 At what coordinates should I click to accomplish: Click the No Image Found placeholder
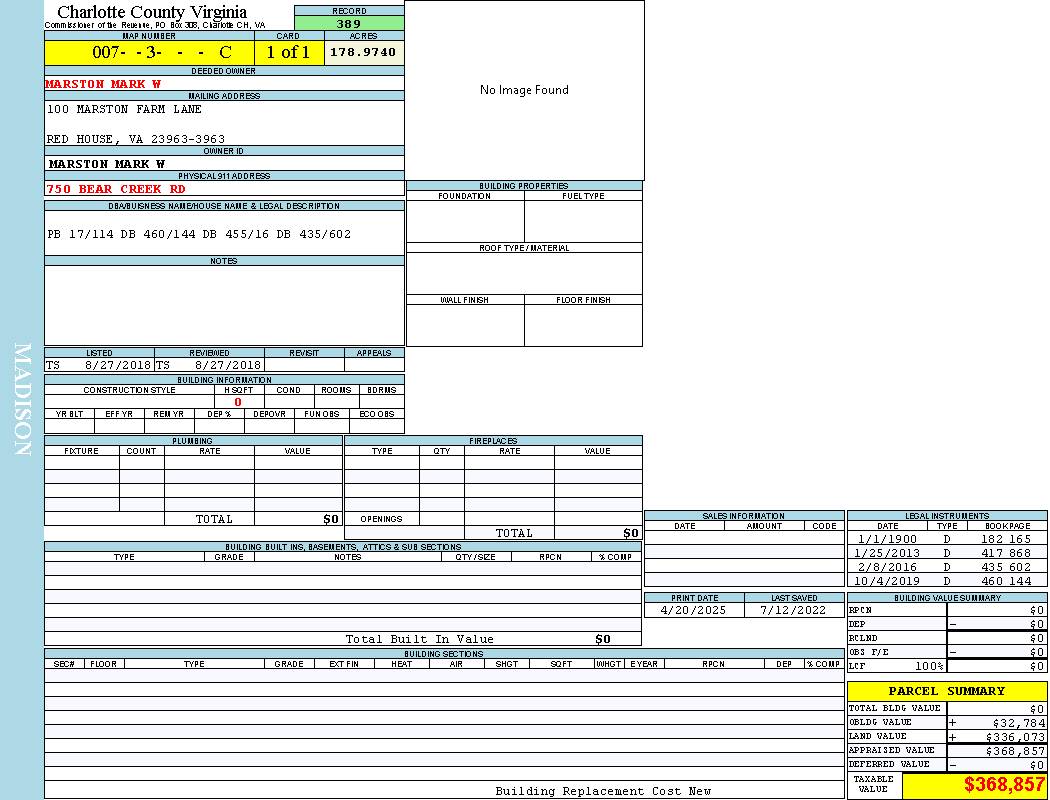point(524,90)
